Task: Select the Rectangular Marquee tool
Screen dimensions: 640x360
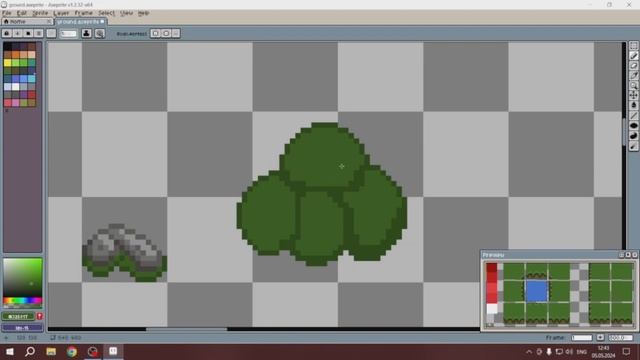Action: 633,46
